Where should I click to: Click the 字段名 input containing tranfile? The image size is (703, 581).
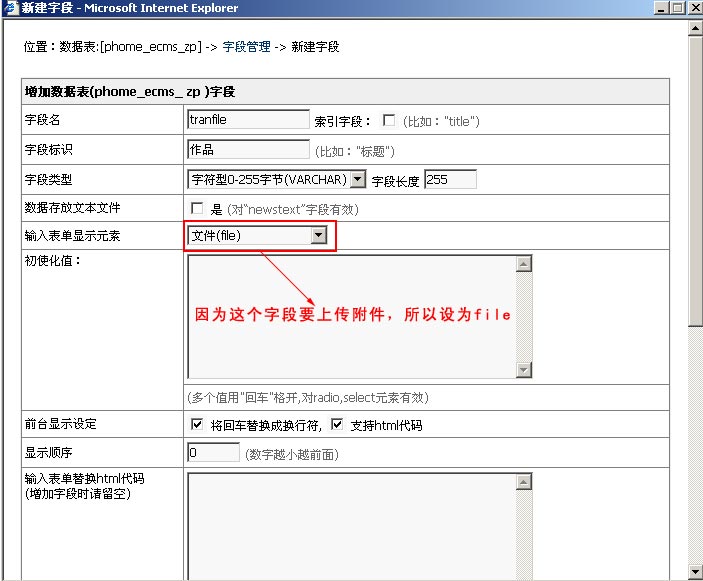[x=248, y=120]
